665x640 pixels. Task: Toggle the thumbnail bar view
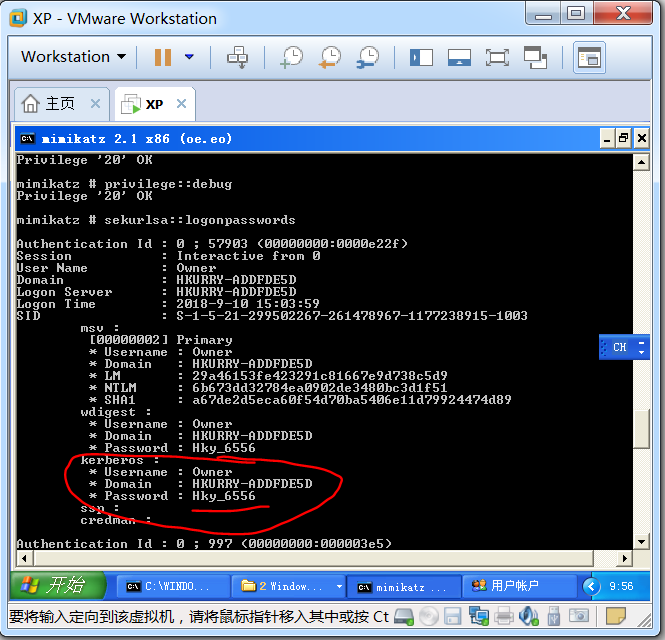click(459, 57)
